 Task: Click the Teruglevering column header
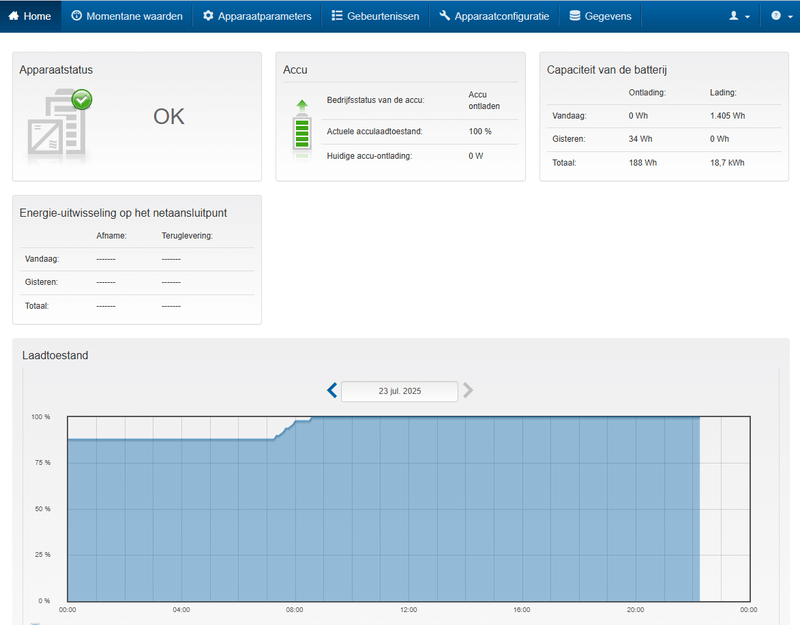tap(187, 236)
